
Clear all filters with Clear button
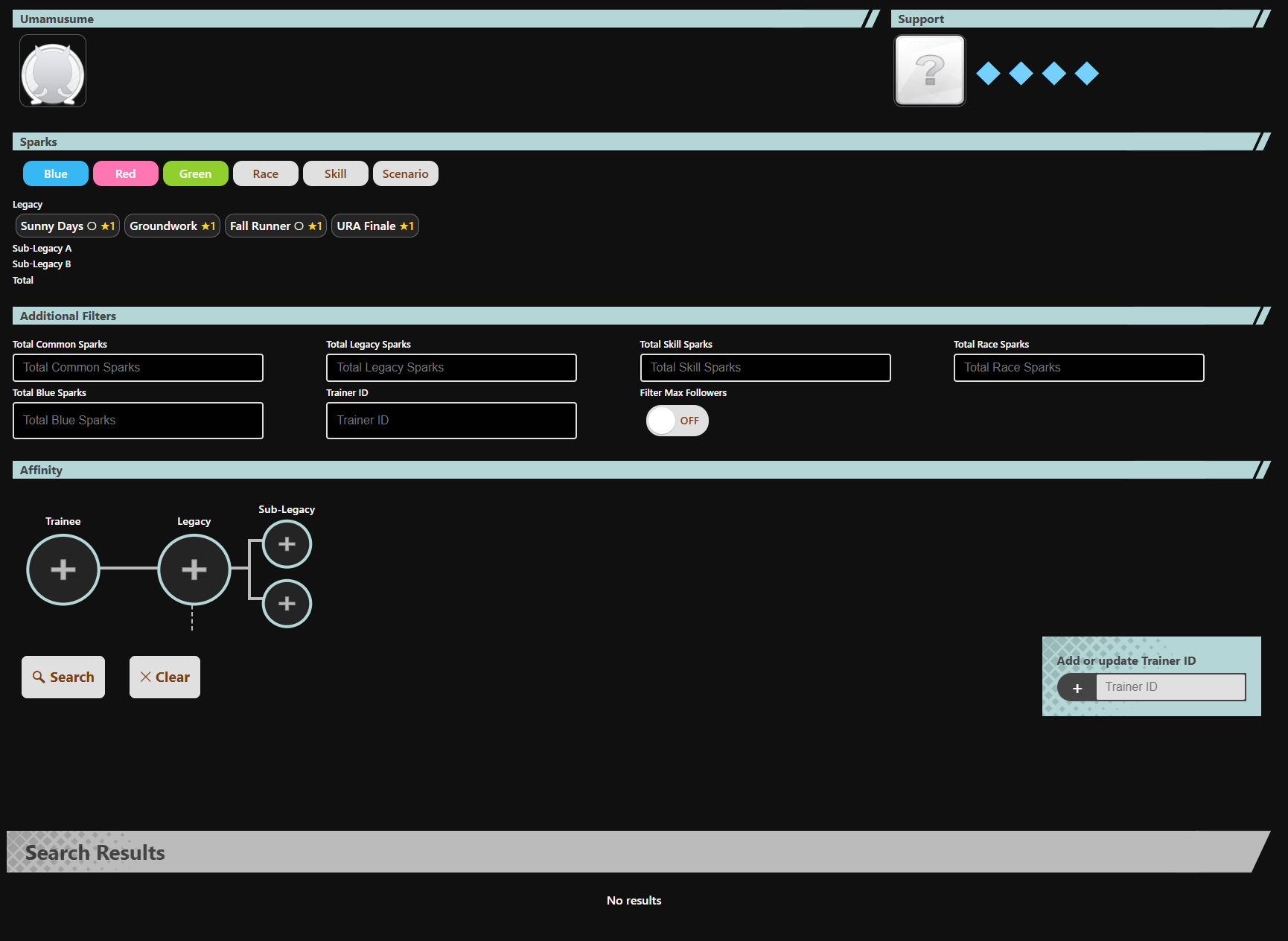tap(165, 677)
